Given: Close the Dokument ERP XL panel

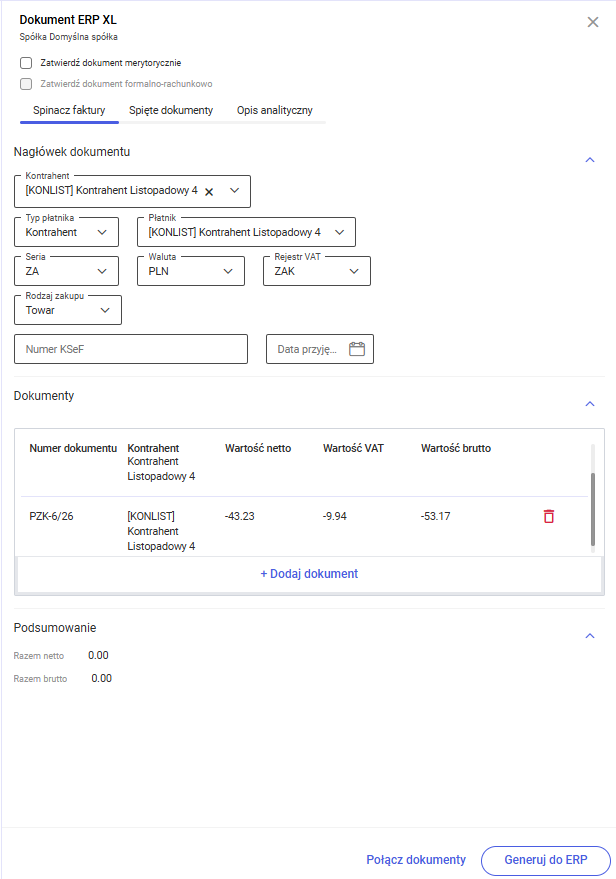Looking at the screenshot, I should click(593, 22).
